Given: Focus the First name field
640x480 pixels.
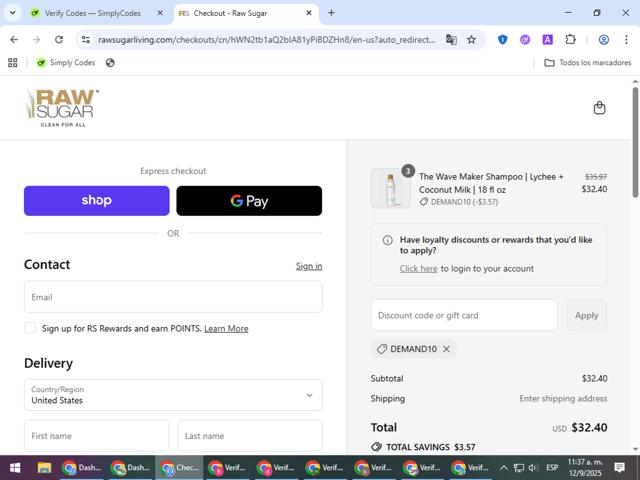Looking at the screenshot, I should (x=96, y=436).
